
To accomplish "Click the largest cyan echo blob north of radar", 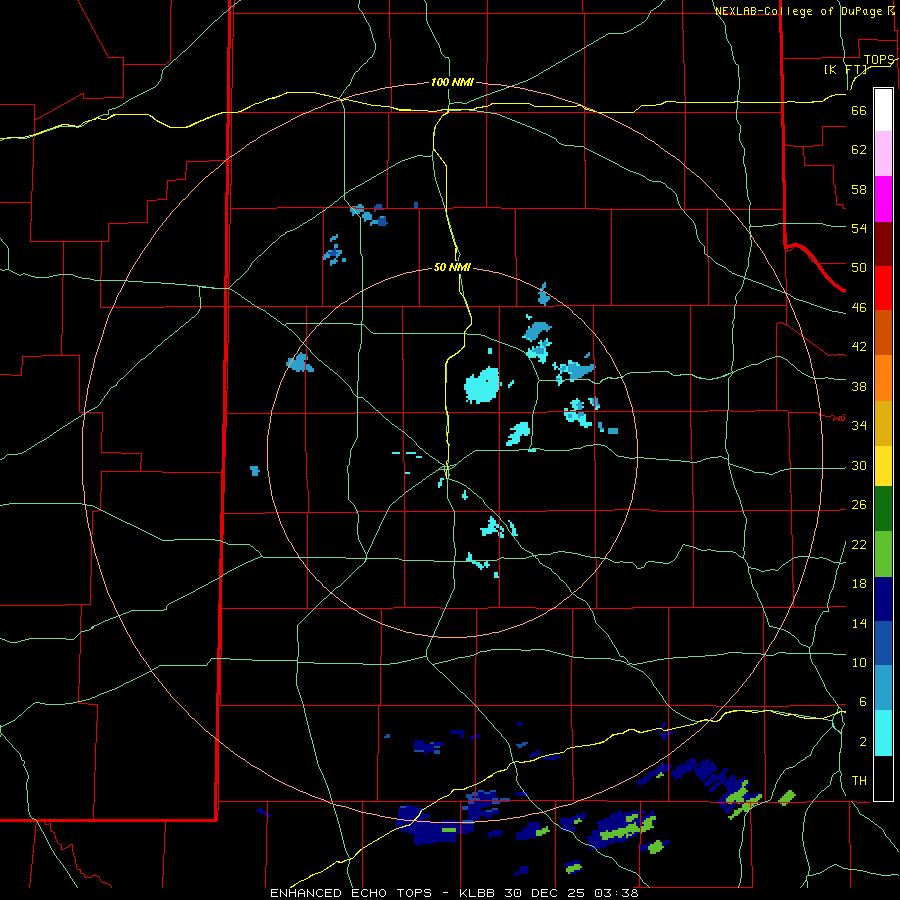I will tap(482, 385).
